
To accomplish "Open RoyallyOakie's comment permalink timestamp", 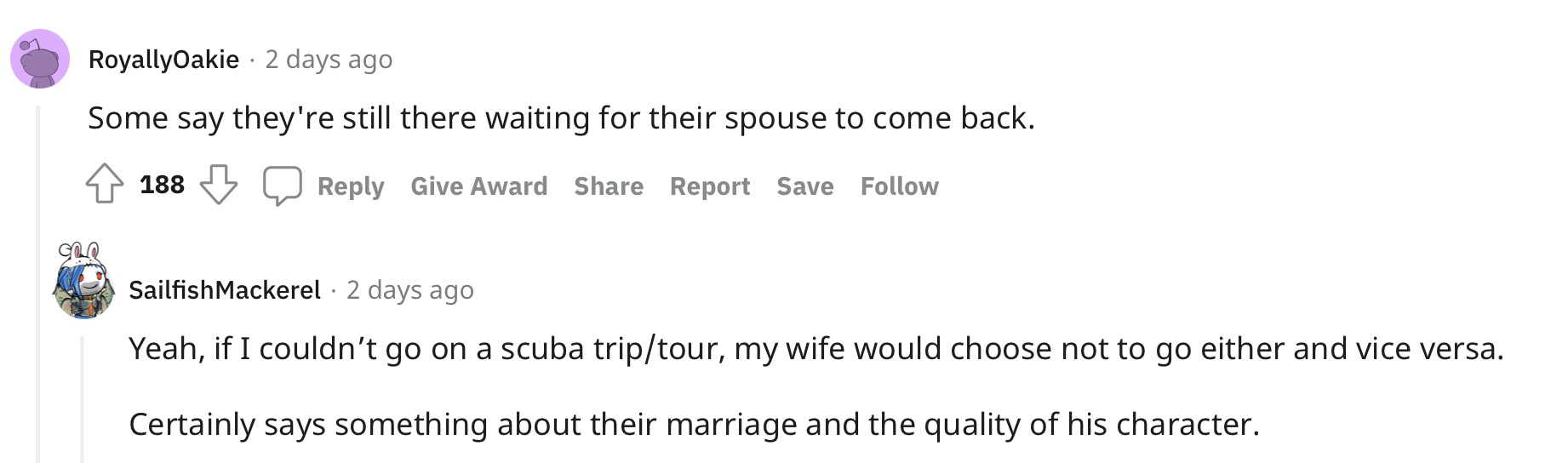I will click(329, 60).
